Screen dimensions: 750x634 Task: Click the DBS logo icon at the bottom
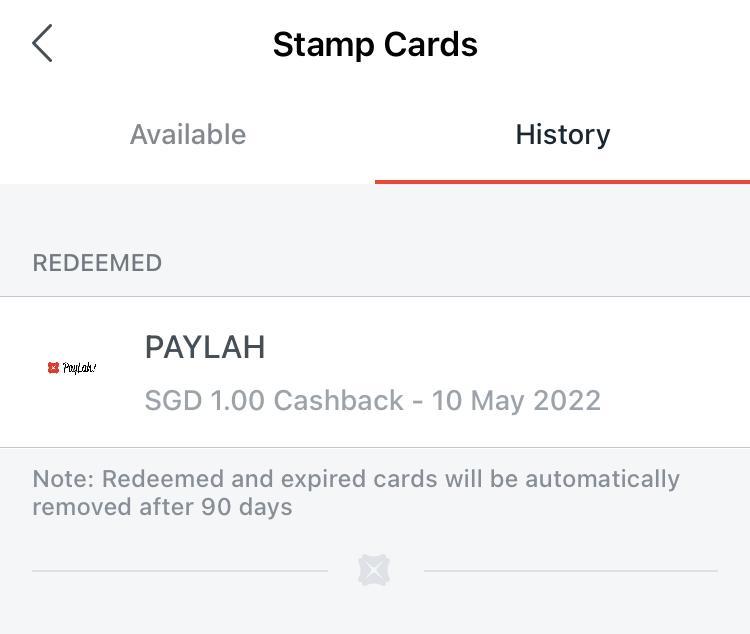[x=375, y=570]
